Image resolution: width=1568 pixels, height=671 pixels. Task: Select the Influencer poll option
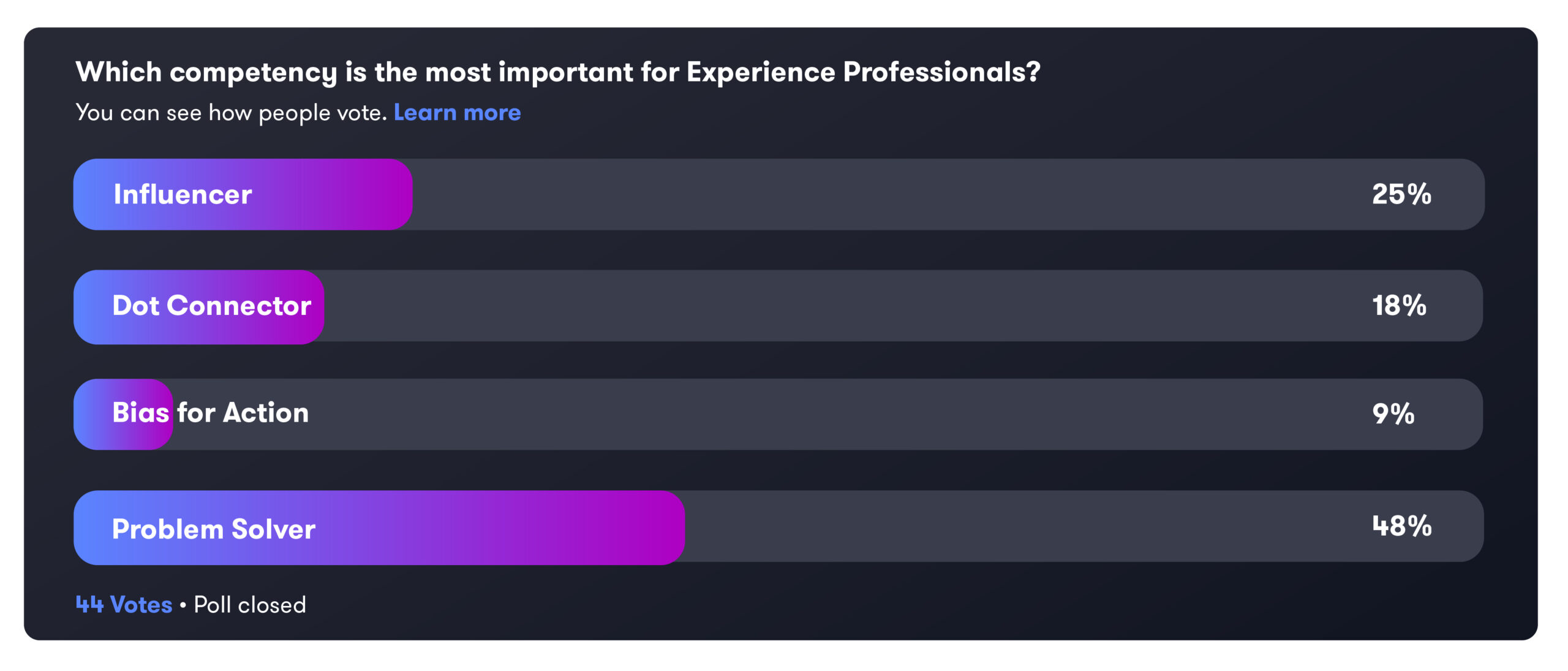click(x=779, y=194)
